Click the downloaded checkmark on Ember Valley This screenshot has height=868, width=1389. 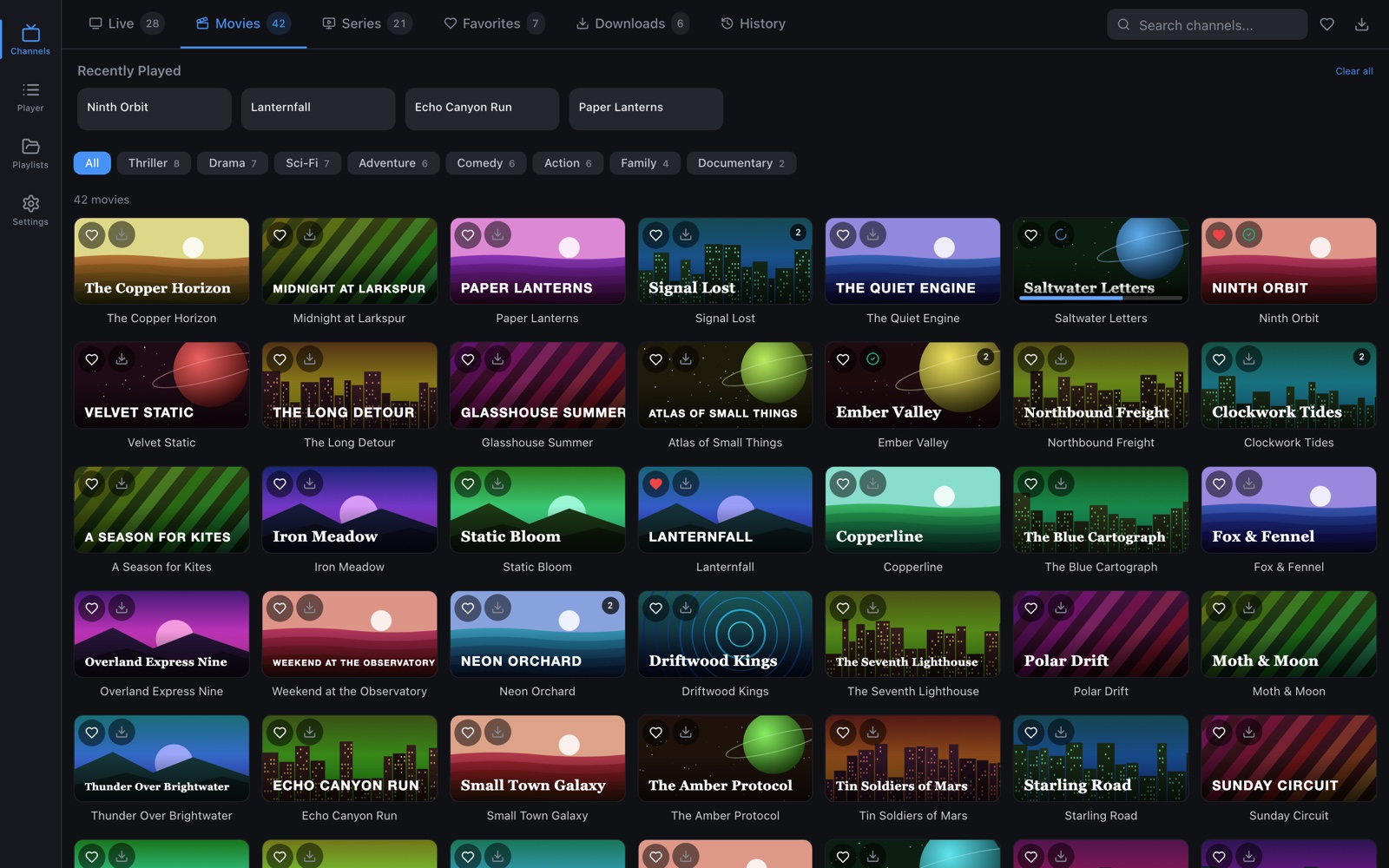pos(873,358)
